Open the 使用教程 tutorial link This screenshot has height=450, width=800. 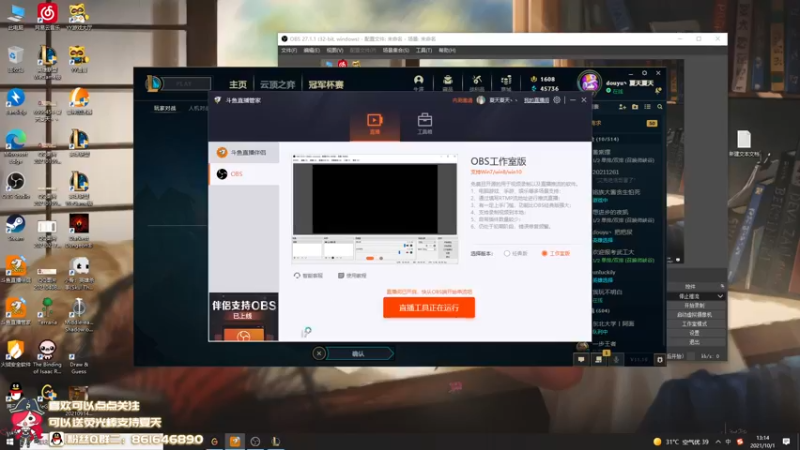tap(352, 276)
